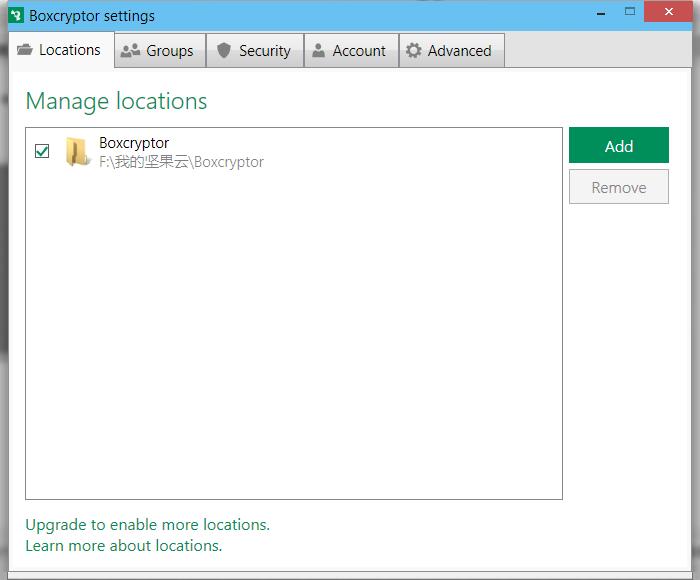
Task: Click the F:\ Boxcryptor path text
Action: tap(181, 162)
